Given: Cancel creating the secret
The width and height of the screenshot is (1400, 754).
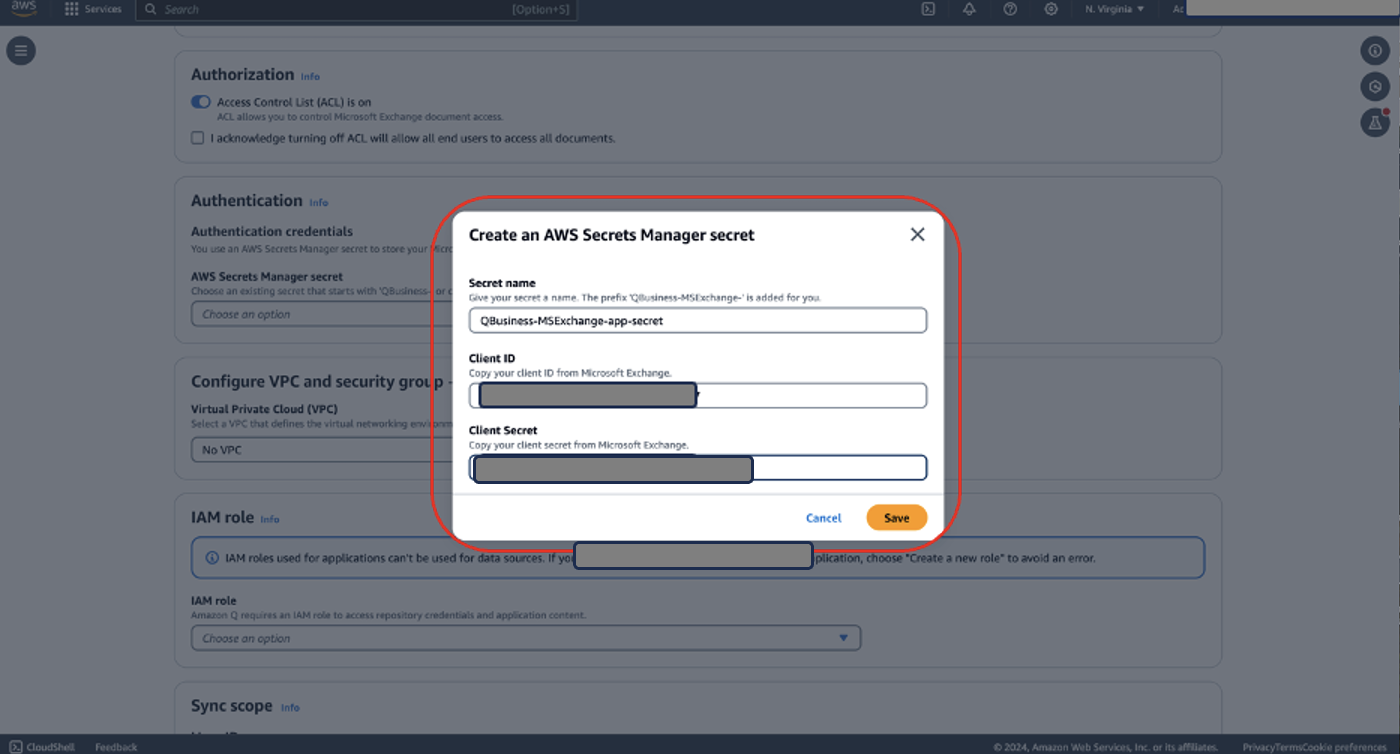Looking at the screenshot, I should (823, 517).
